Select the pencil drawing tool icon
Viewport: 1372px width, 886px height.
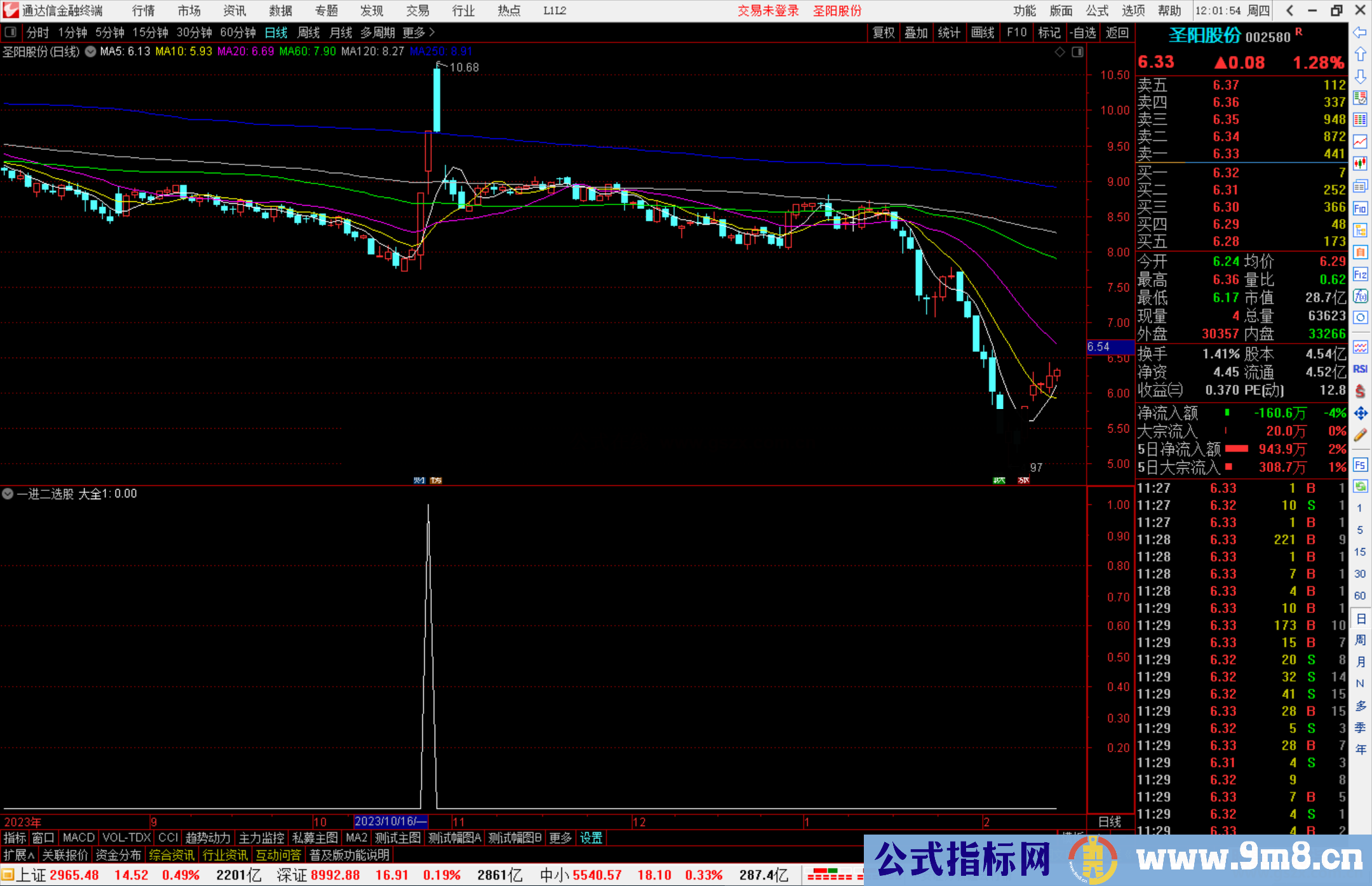[x=1360, y=435]
